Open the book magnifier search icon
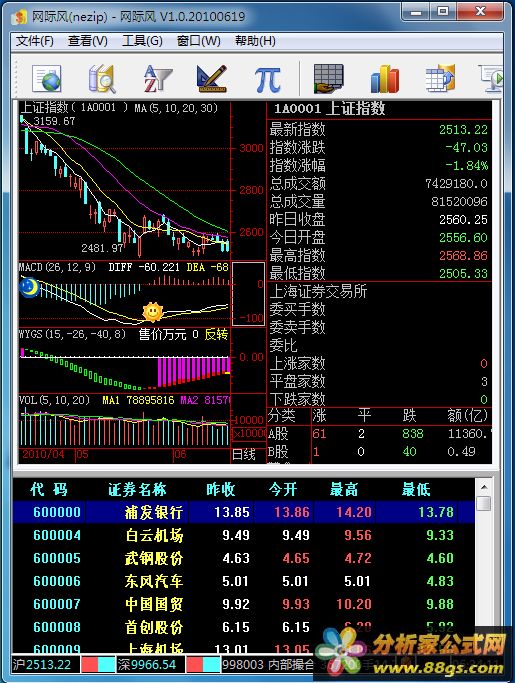Image resolution: width=515 pixels, height=683 pixels. (x=102, y=79)
